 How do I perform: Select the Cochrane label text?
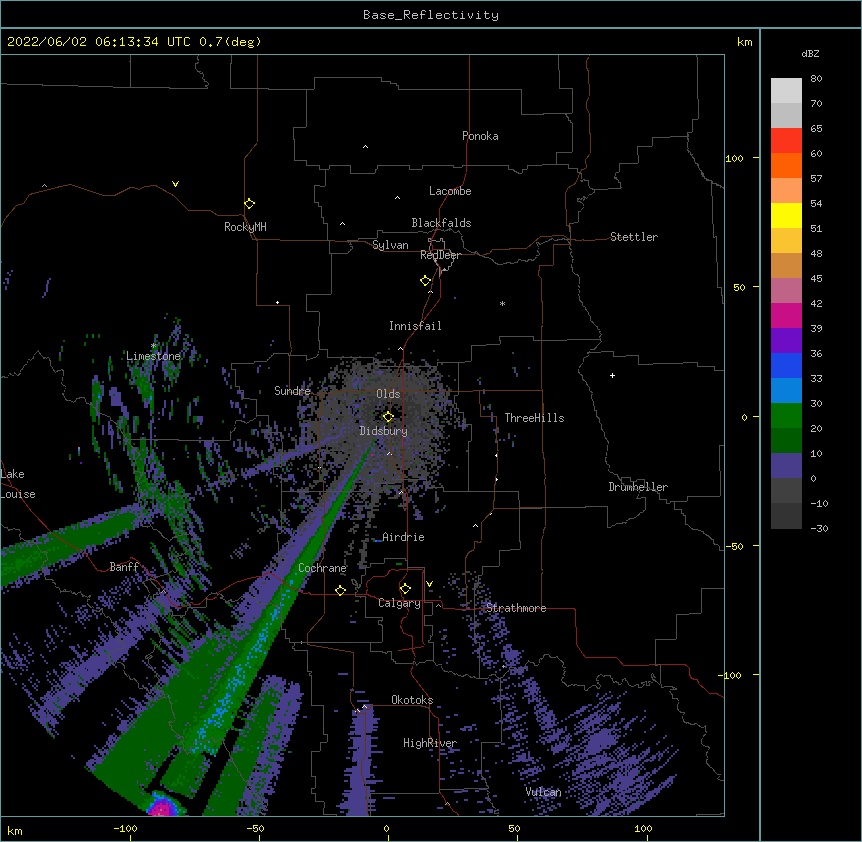322,568
